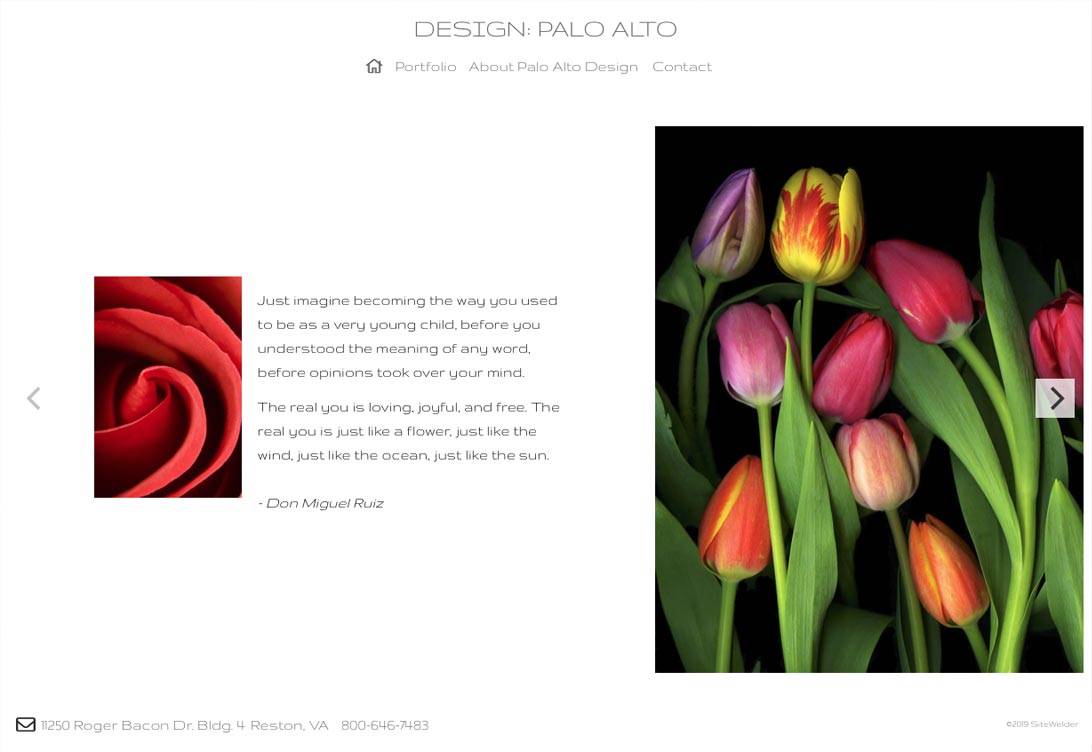Show previous slide with left chevron
Screen dimensions: 1092x752
click(x=33, y=398)
